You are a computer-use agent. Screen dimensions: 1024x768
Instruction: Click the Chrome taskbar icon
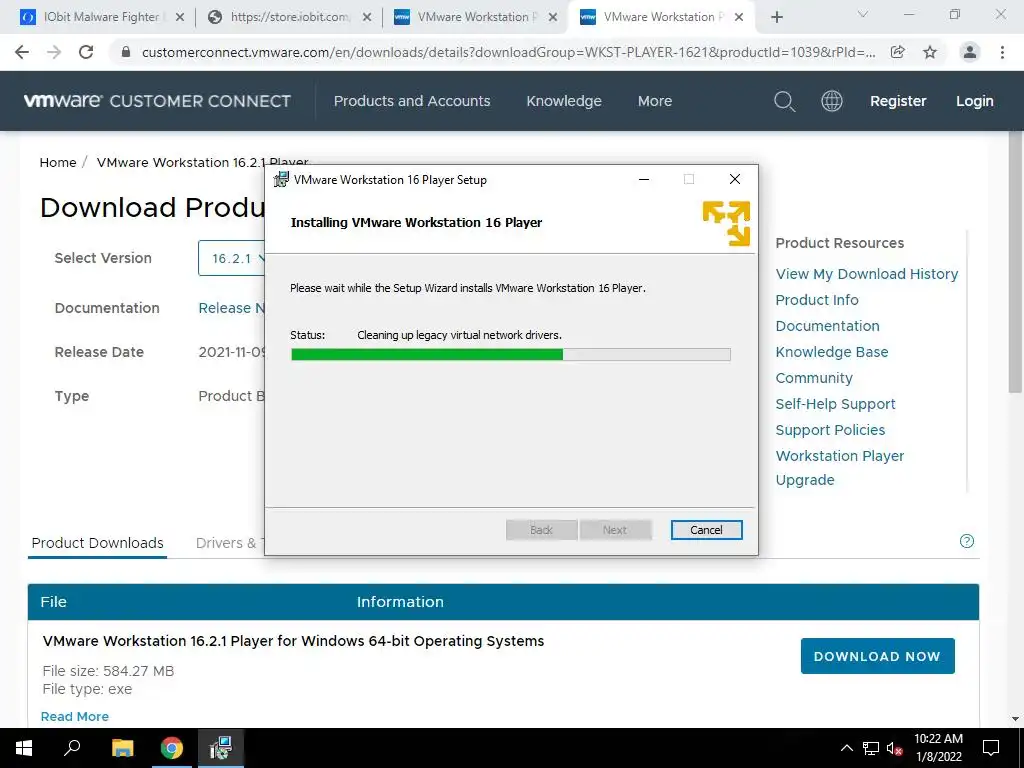pyautogui.click(x=172, y=748)
